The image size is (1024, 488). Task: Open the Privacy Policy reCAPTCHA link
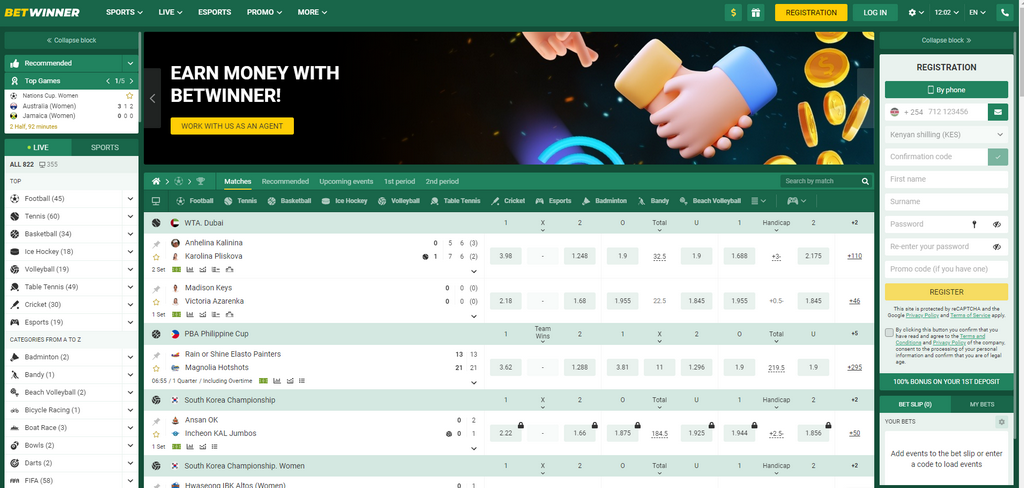(x=921, y=315)
